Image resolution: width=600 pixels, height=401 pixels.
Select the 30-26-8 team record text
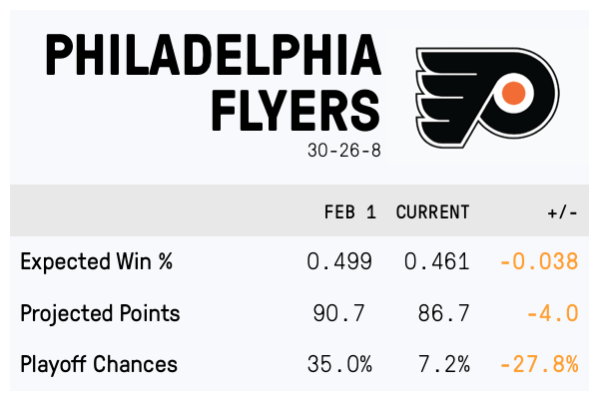click(346, 152)
